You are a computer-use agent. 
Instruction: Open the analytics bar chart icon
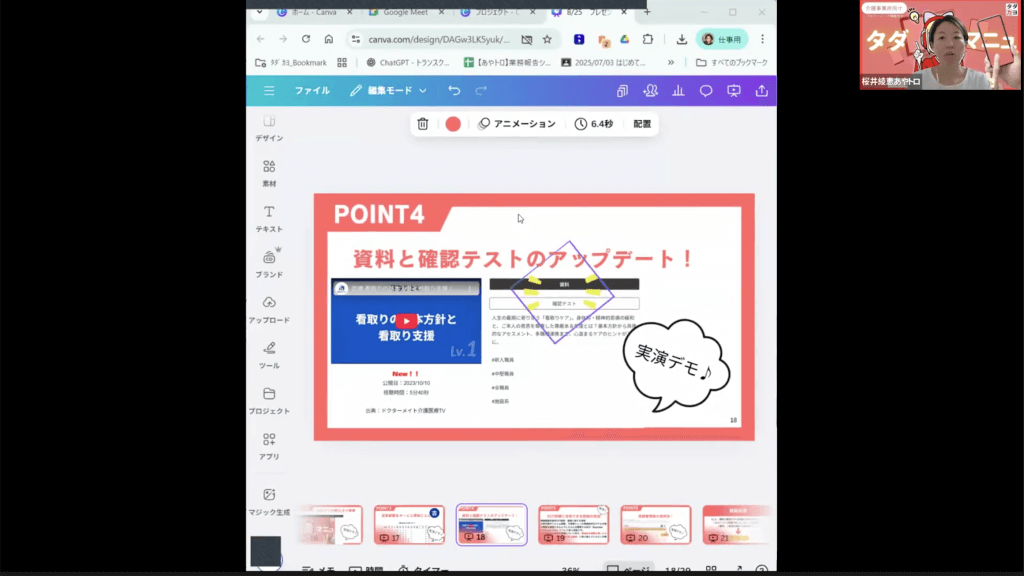(679, 91)
